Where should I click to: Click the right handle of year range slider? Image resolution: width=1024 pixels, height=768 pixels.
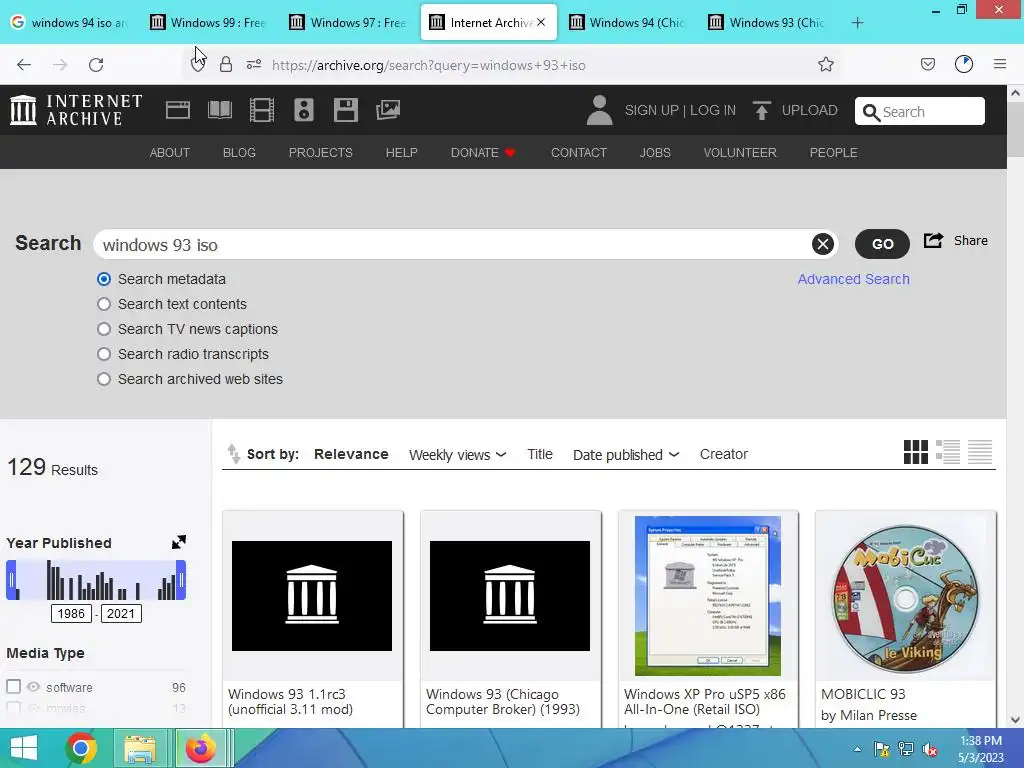tap(181, 580)
